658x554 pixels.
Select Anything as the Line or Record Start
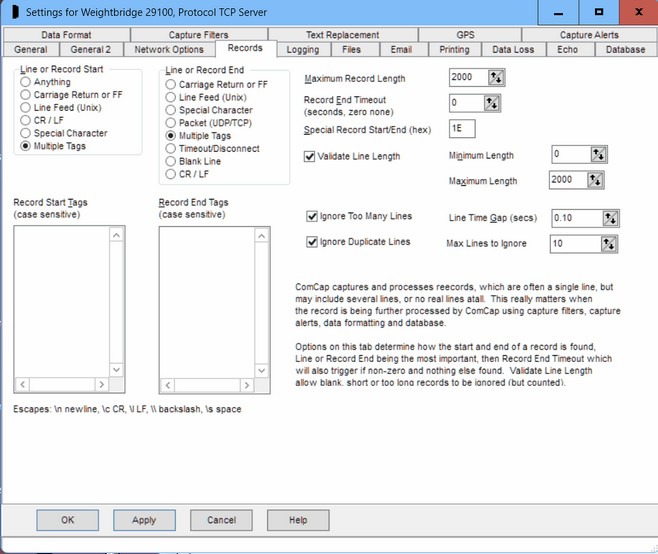click(x=26, y=82)
